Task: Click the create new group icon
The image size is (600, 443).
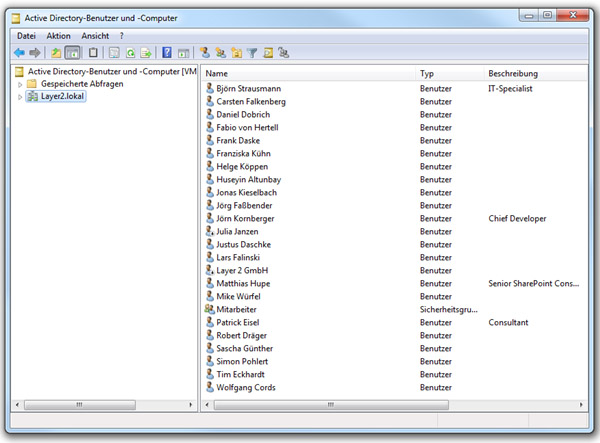Action: coord(220,52)
